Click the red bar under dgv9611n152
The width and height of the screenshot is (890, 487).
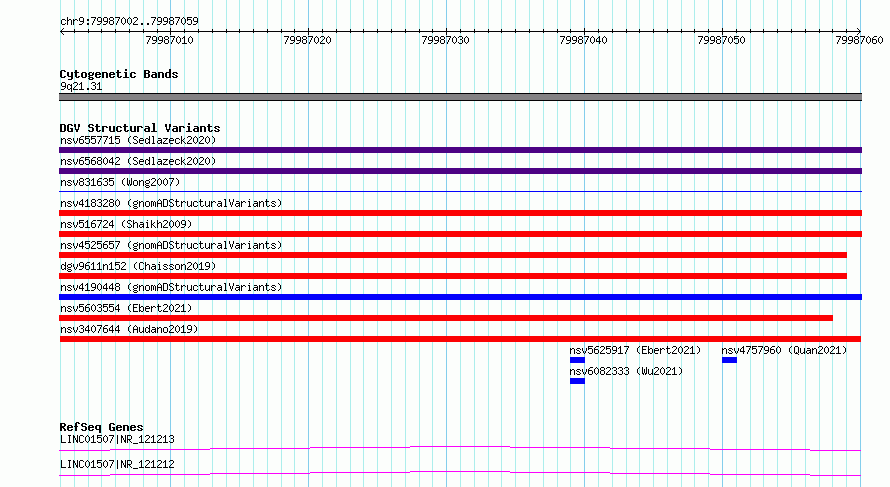click(x=453, y=276)
